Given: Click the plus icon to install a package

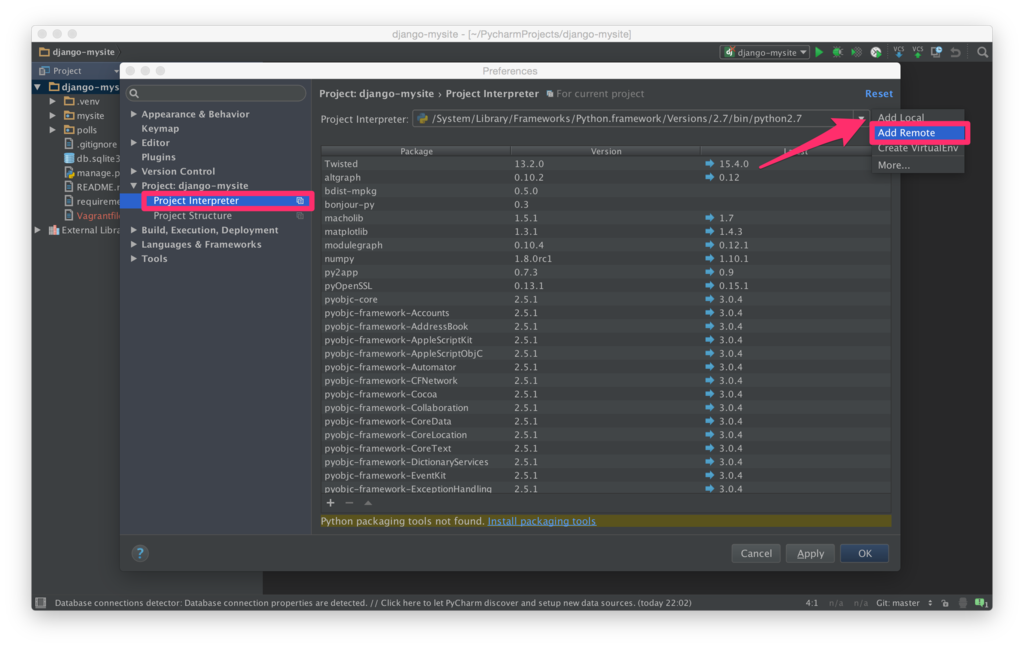Looking at the screenshot, I should [x=330, y=503].
